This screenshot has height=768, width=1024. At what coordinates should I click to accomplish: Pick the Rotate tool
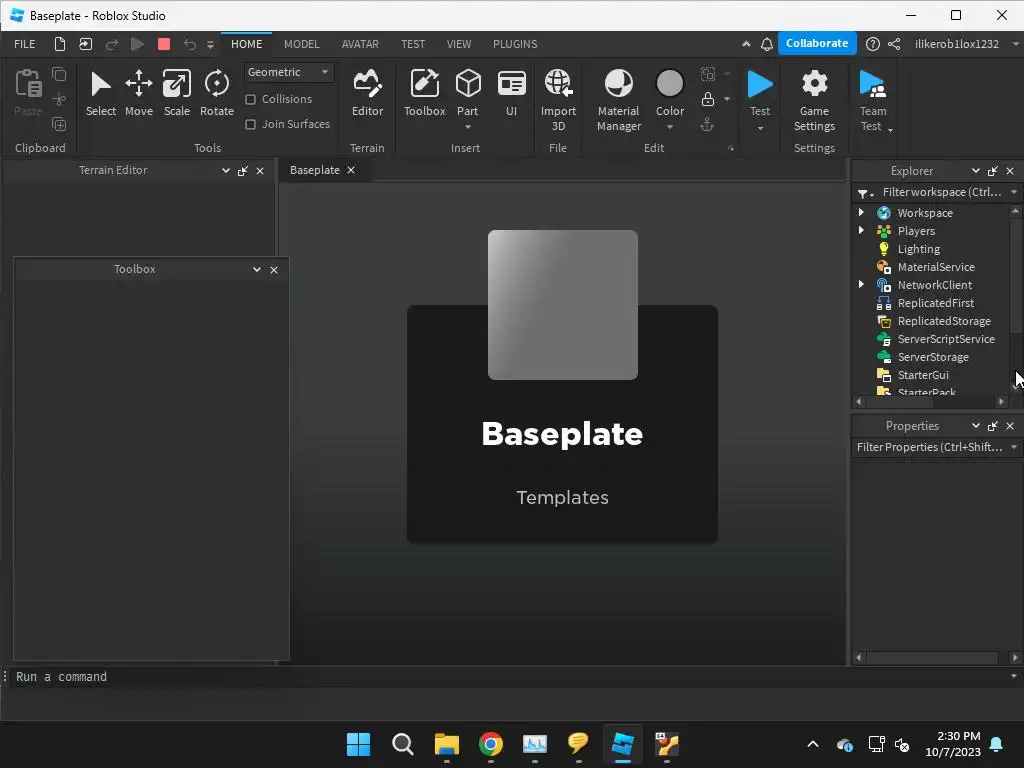[x=217, y=93]
